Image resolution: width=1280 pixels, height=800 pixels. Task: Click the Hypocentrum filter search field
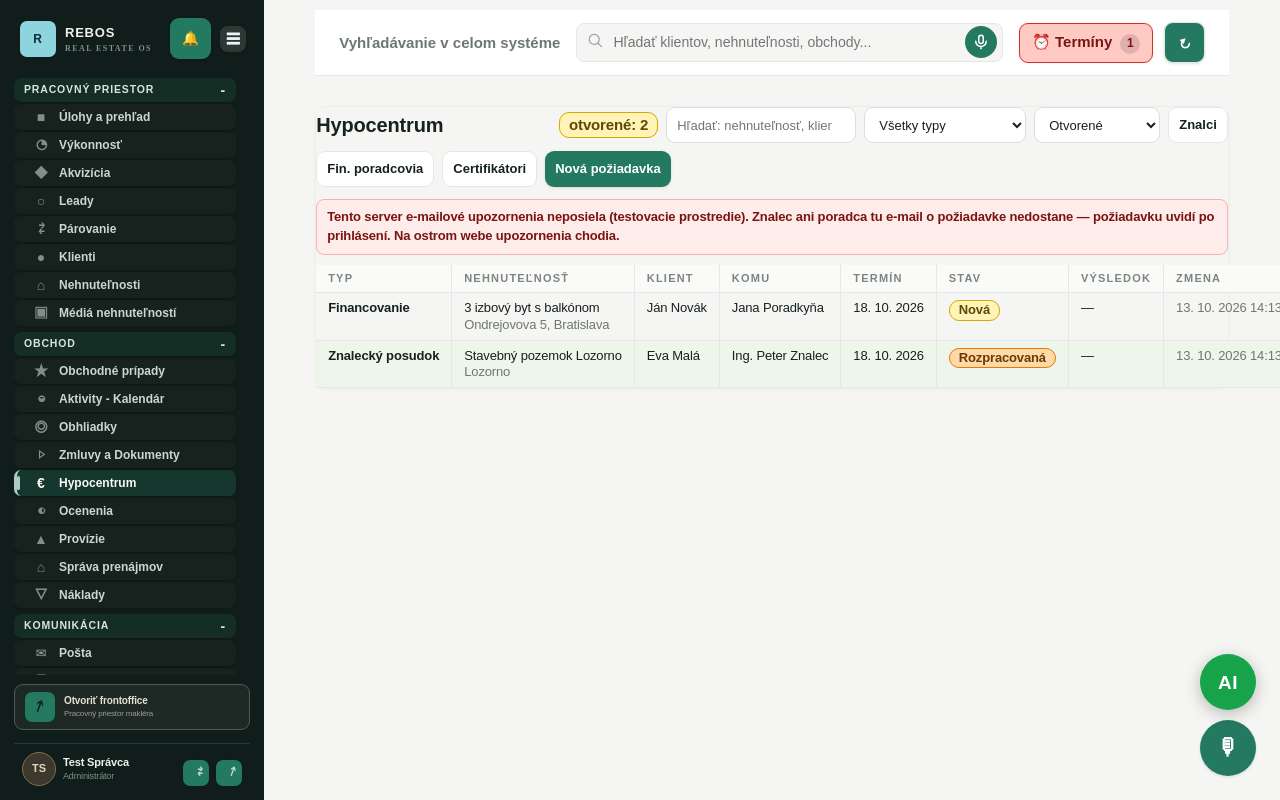(x=761, y=125)
